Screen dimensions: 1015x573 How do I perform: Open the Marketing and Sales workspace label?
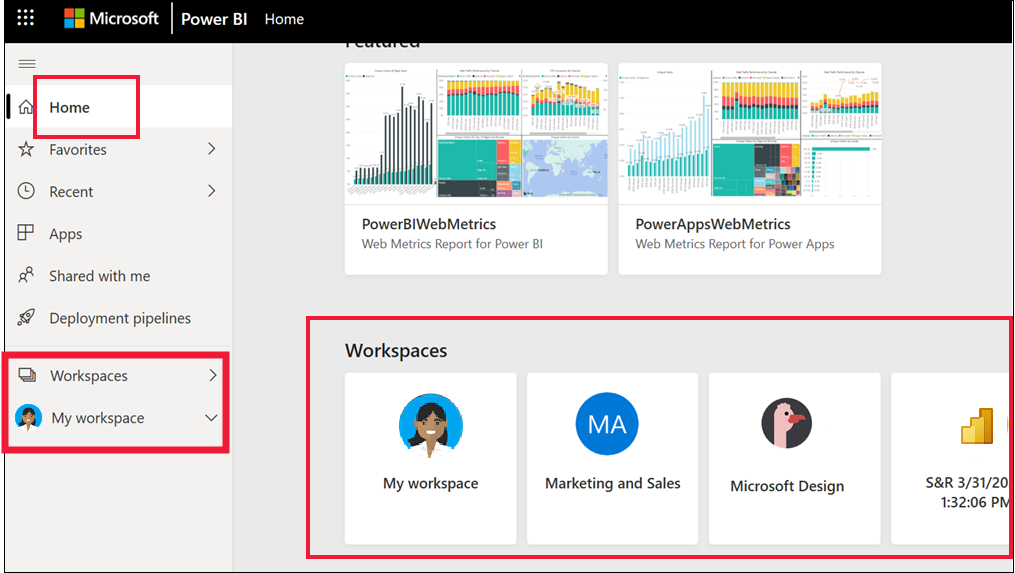[x=612, y=483]
